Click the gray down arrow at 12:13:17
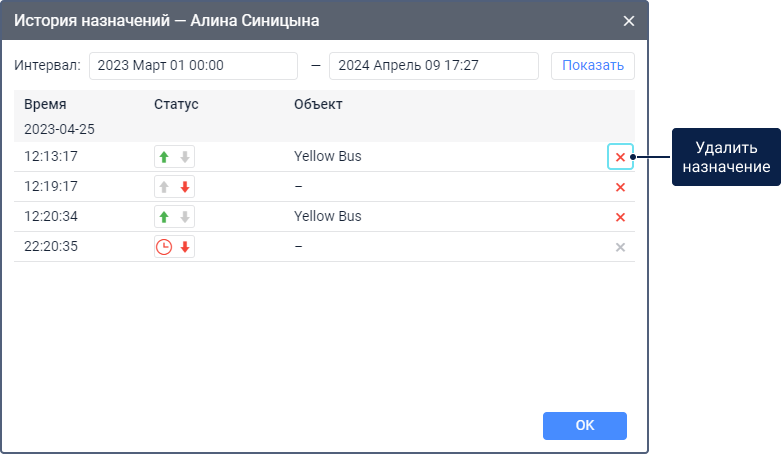This screenshot has height=454, width=783. coord(184,157)
